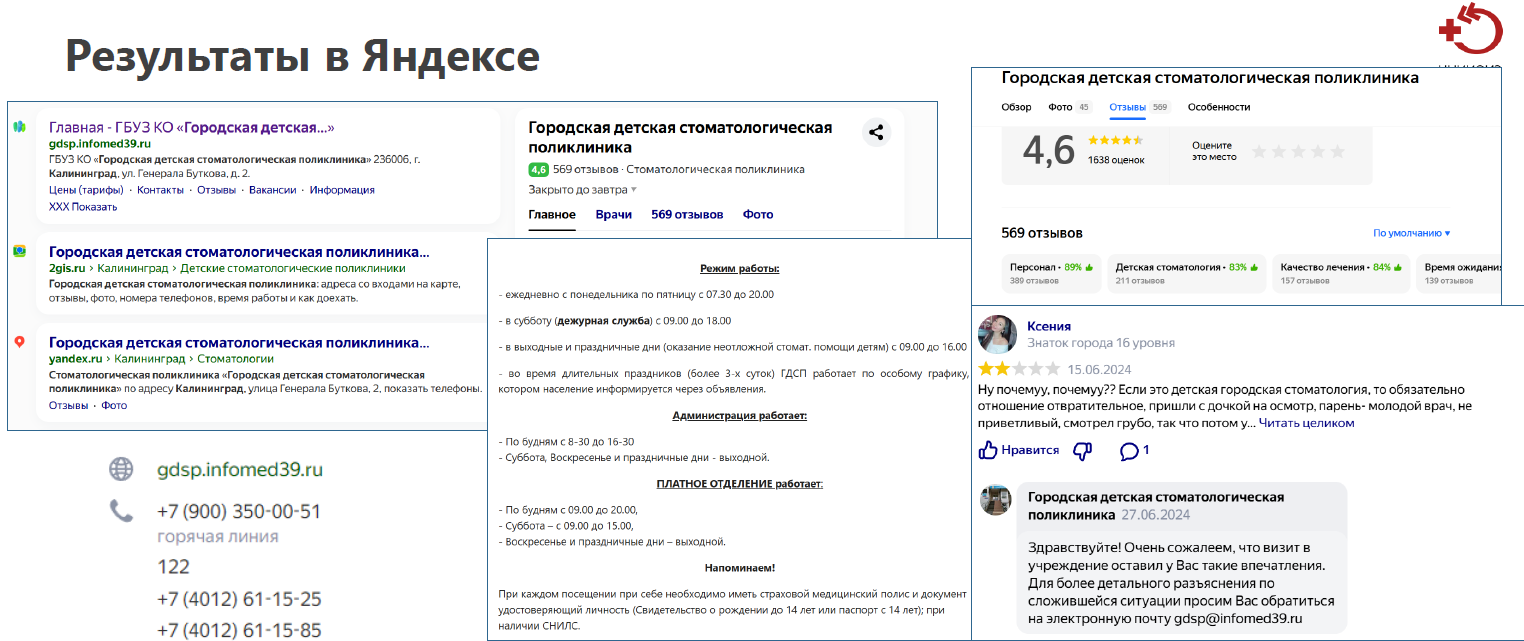Filter reviews by the 'Детская стоматология 83%' chip
This screenshot has height=641, width=1524.
[x=1187, y=273]
